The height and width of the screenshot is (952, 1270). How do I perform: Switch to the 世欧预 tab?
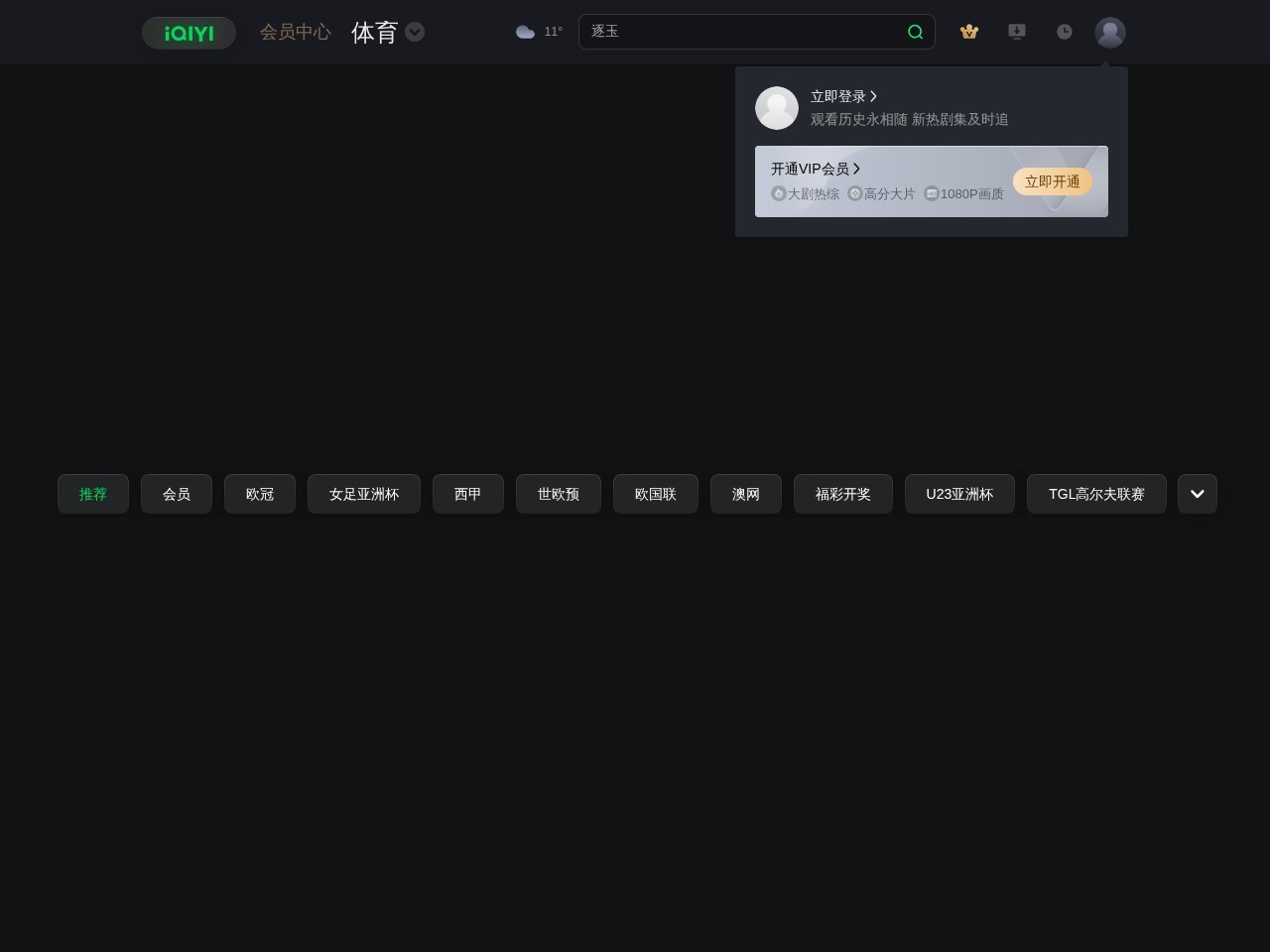pyautogui.click(x=558, y=493)
